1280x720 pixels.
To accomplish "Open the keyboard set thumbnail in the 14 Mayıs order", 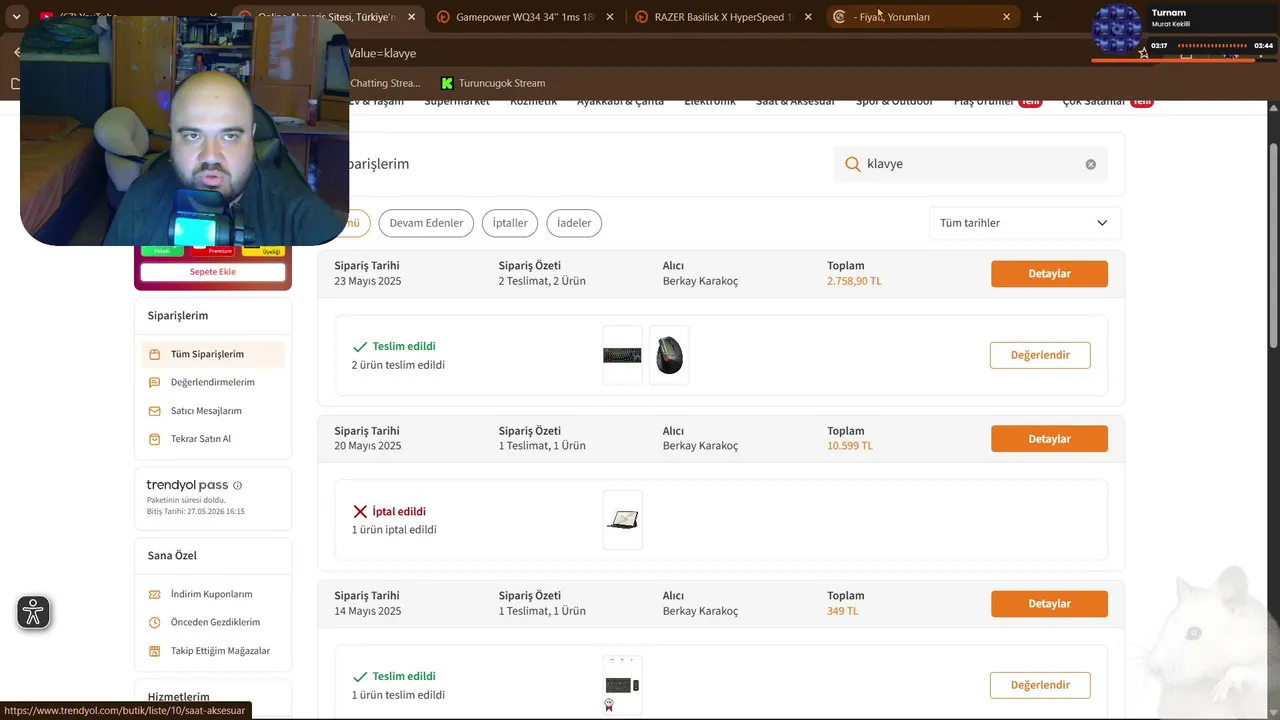I will [x=622, y=685].
